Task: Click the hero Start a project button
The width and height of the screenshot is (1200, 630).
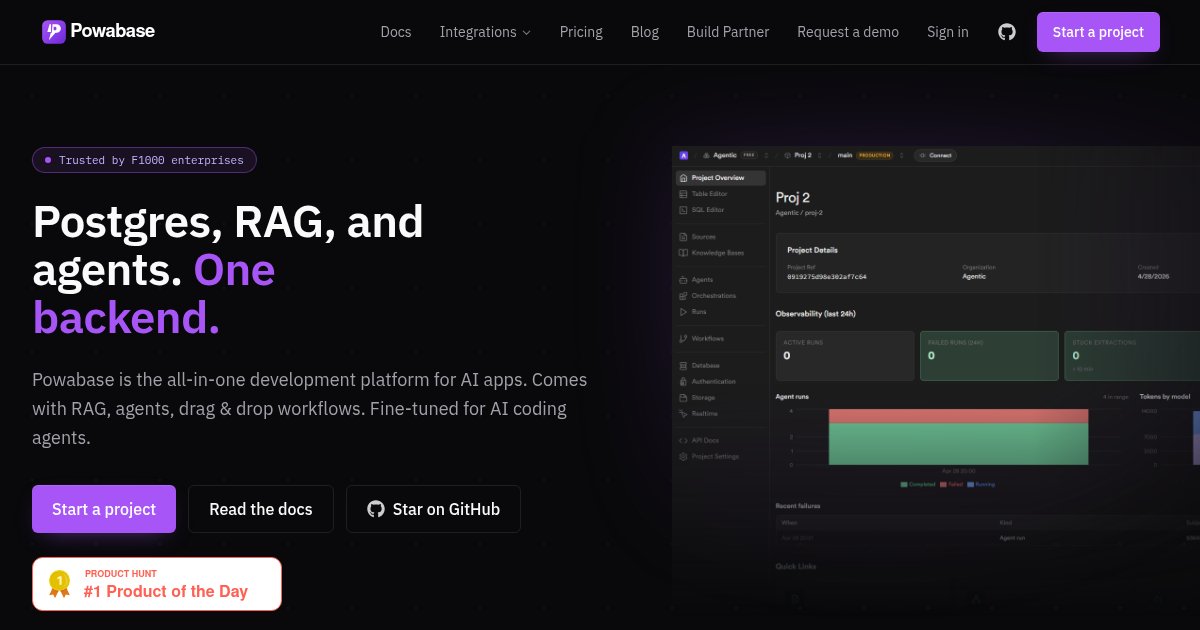Action: (x=104, y=509)
